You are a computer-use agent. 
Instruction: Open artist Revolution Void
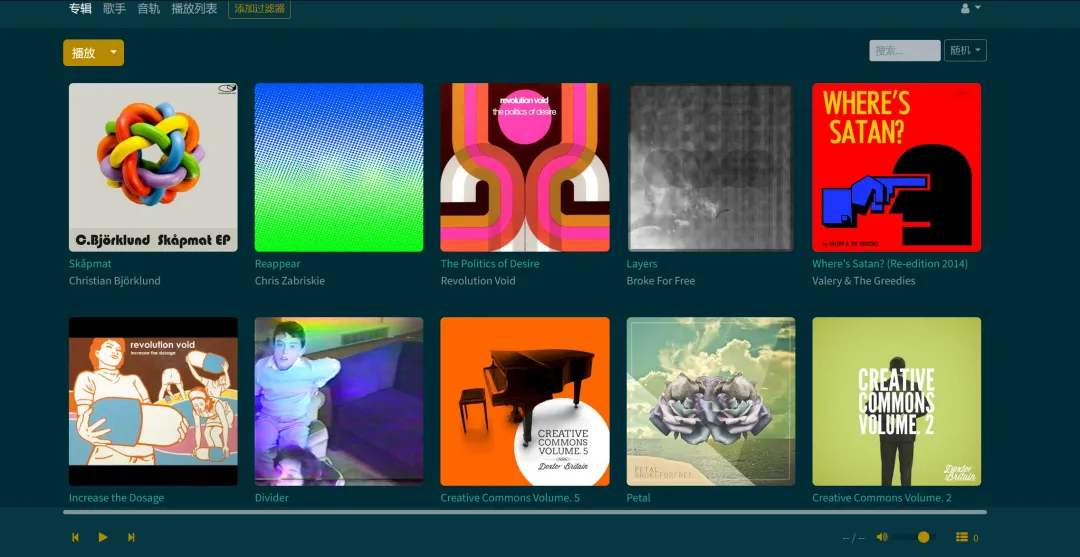(x=478, y=281)
